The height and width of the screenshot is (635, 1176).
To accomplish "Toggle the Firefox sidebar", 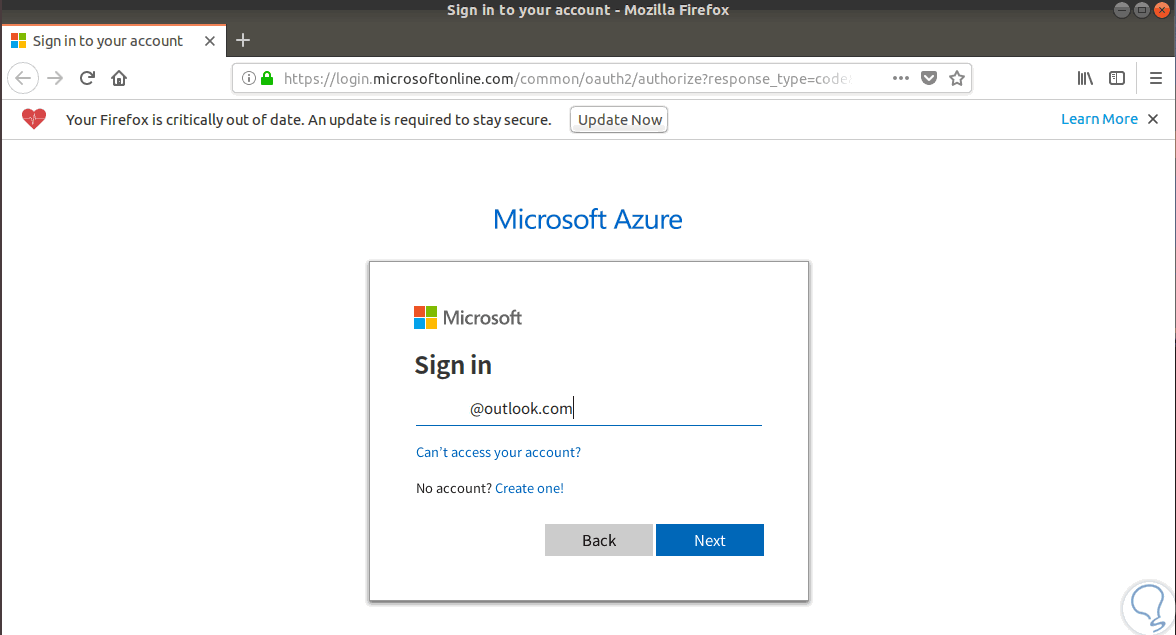I will coord(1117,78).
